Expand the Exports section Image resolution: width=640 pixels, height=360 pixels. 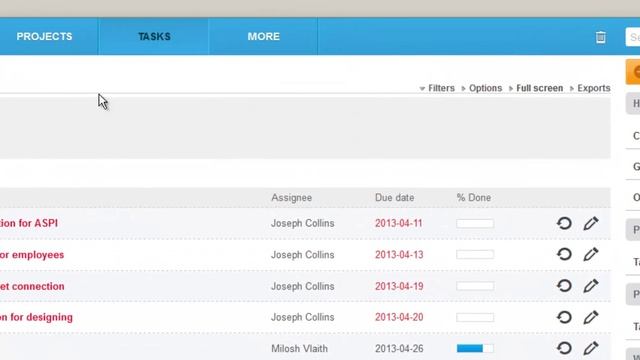tap(590, 88)
